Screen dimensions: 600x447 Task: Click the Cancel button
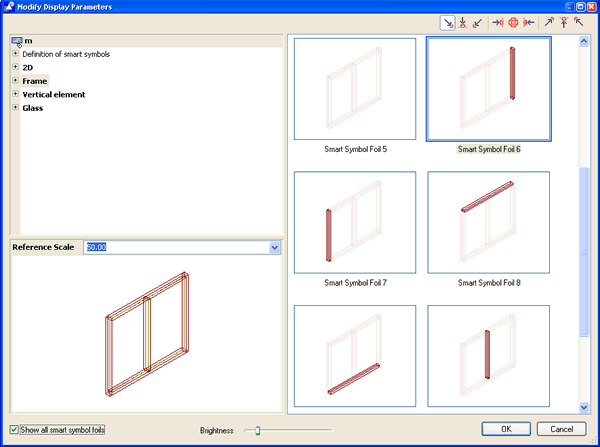pos(561,429)
